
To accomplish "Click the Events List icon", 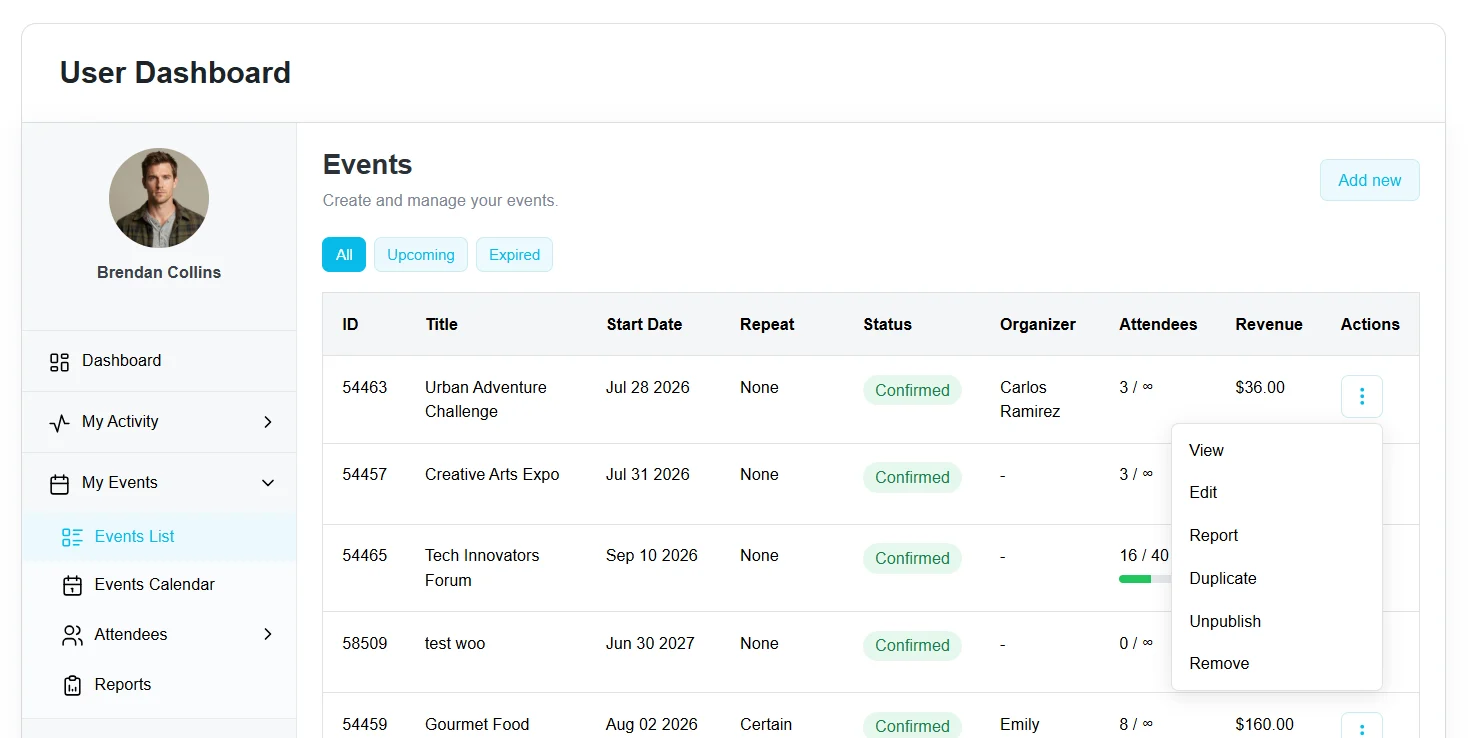I will click(x=72, y=537).
